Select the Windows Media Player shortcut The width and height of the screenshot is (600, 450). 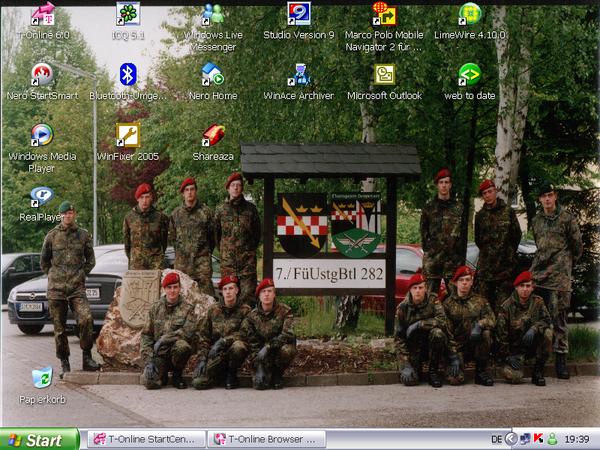click(42, 135)
